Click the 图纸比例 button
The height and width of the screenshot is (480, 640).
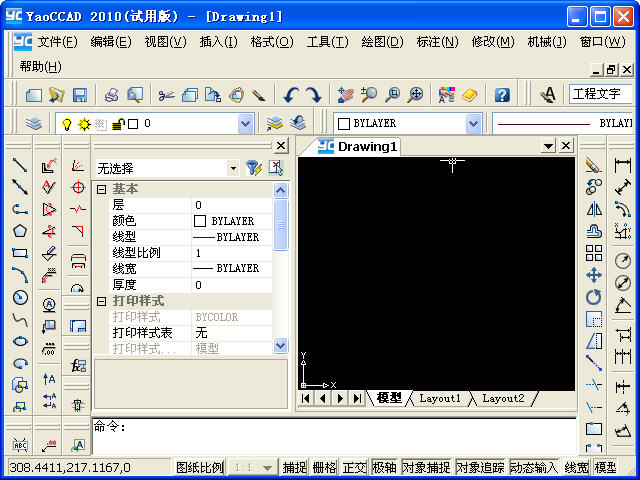point(200,467)
